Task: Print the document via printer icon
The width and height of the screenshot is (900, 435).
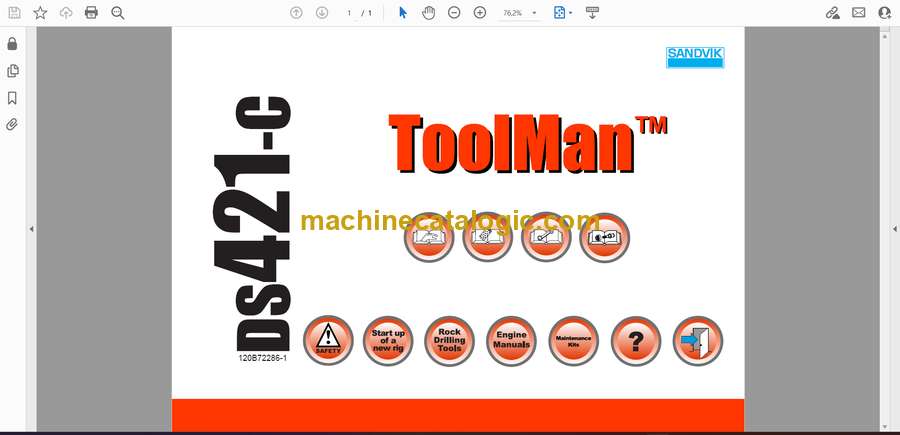Action: pos(91,13)
